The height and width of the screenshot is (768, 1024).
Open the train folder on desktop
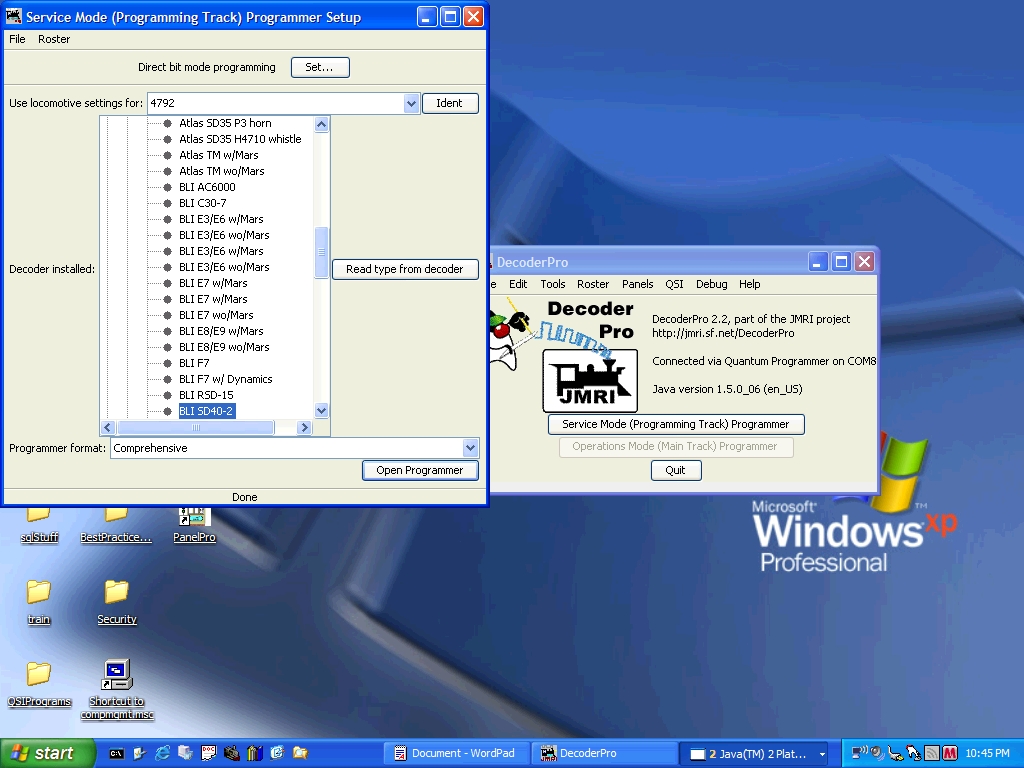pos(39,601)
